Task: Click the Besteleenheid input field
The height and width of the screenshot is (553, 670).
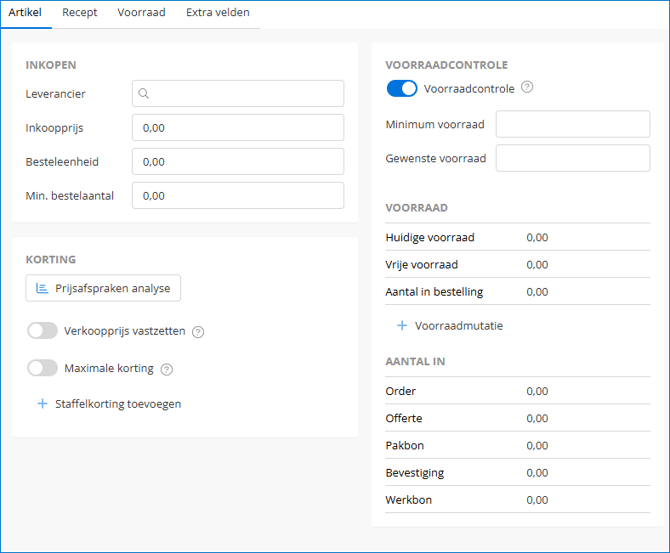Action: pyautogui.click(x=238, y=162)
